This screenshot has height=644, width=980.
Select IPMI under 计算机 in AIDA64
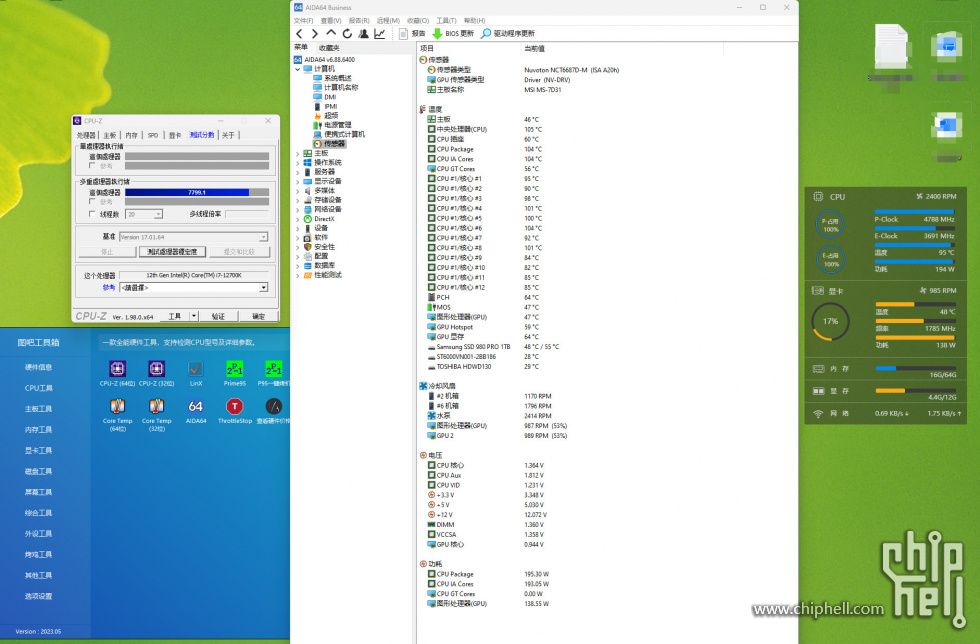click(326, 106)
